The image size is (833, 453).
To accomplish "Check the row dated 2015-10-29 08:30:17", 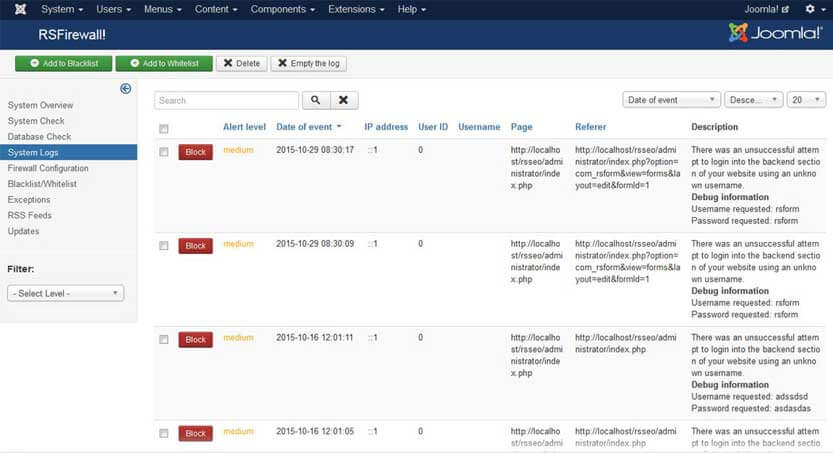I will [164, 151].
